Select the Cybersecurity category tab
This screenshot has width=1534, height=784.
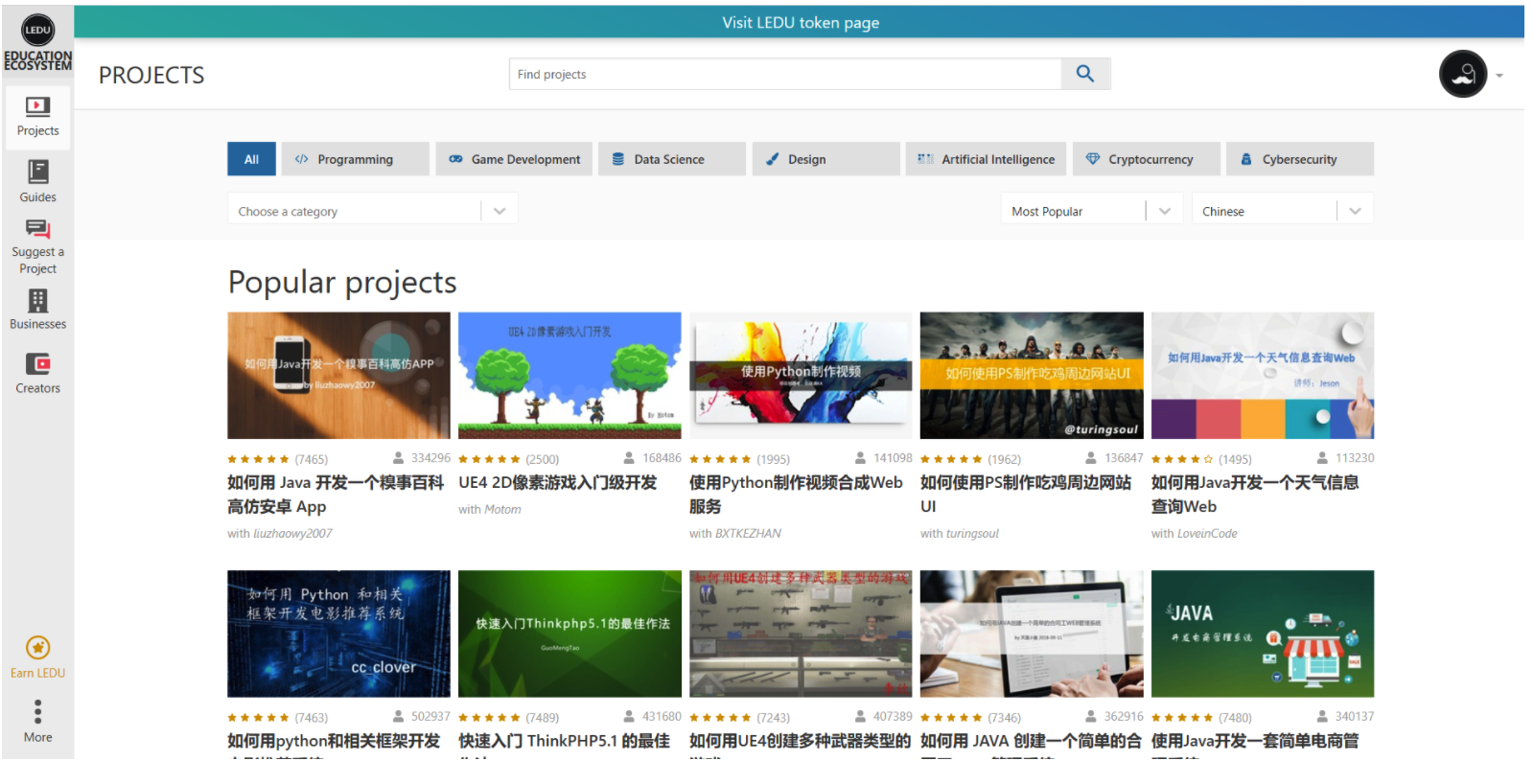point(1300,159)
